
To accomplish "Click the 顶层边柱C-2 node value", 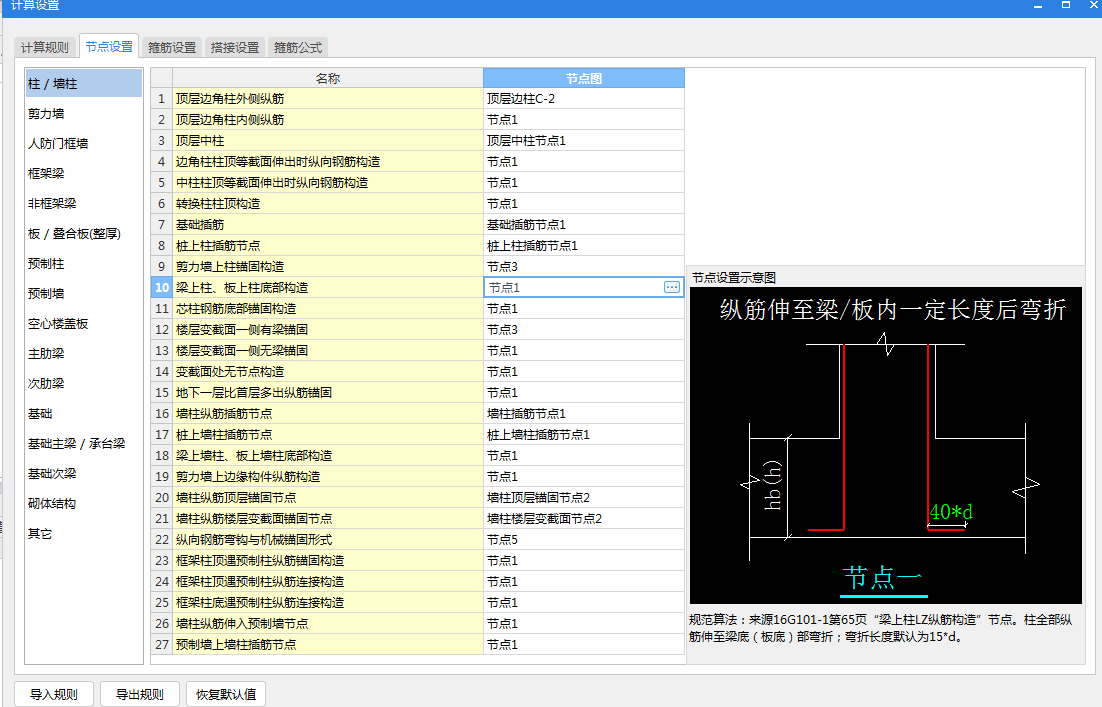I will click(584, 98).
